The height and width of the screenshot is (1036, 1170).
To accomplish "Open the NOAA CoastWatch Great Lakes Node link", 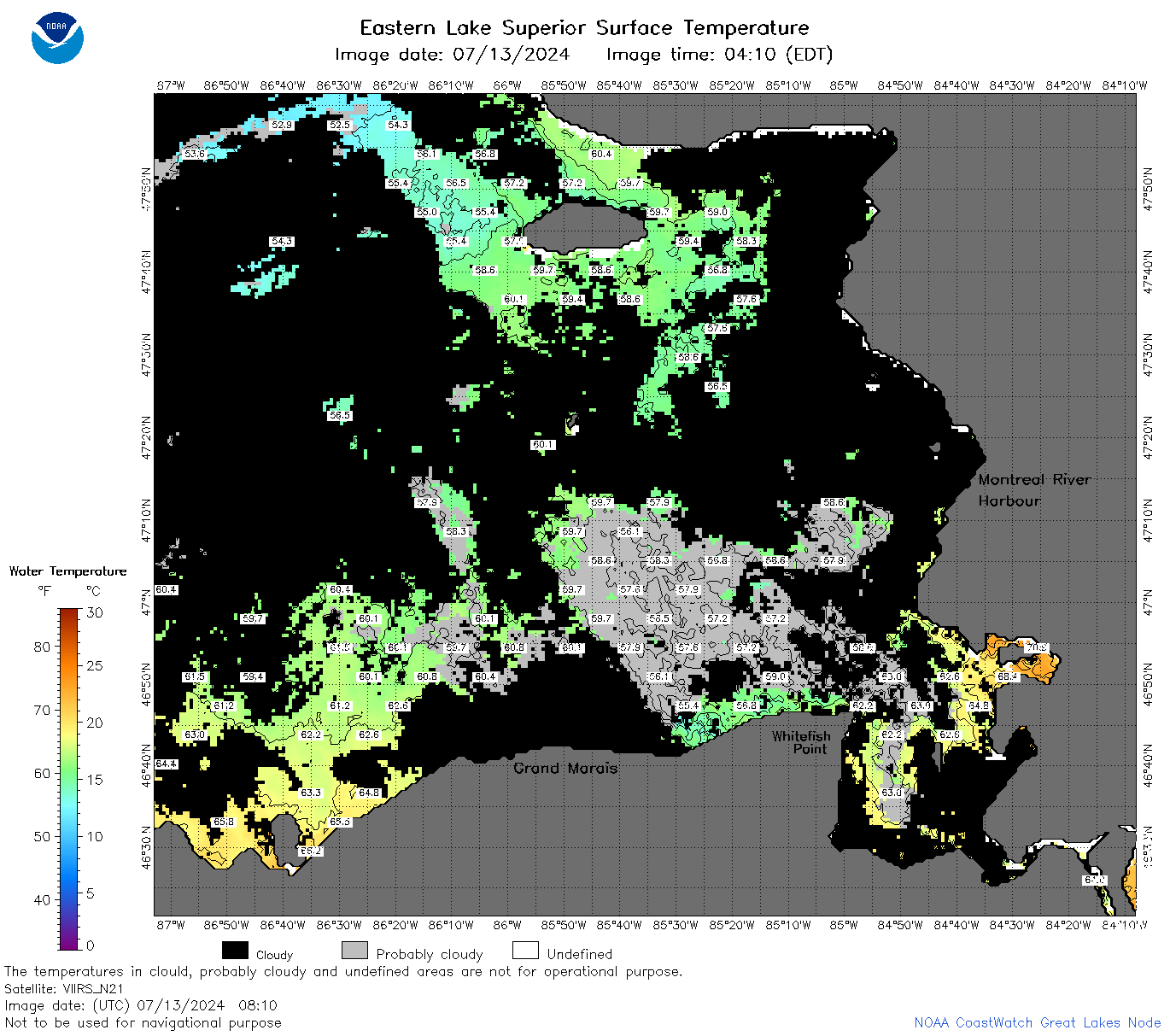I will [x=1037, y=1022].
